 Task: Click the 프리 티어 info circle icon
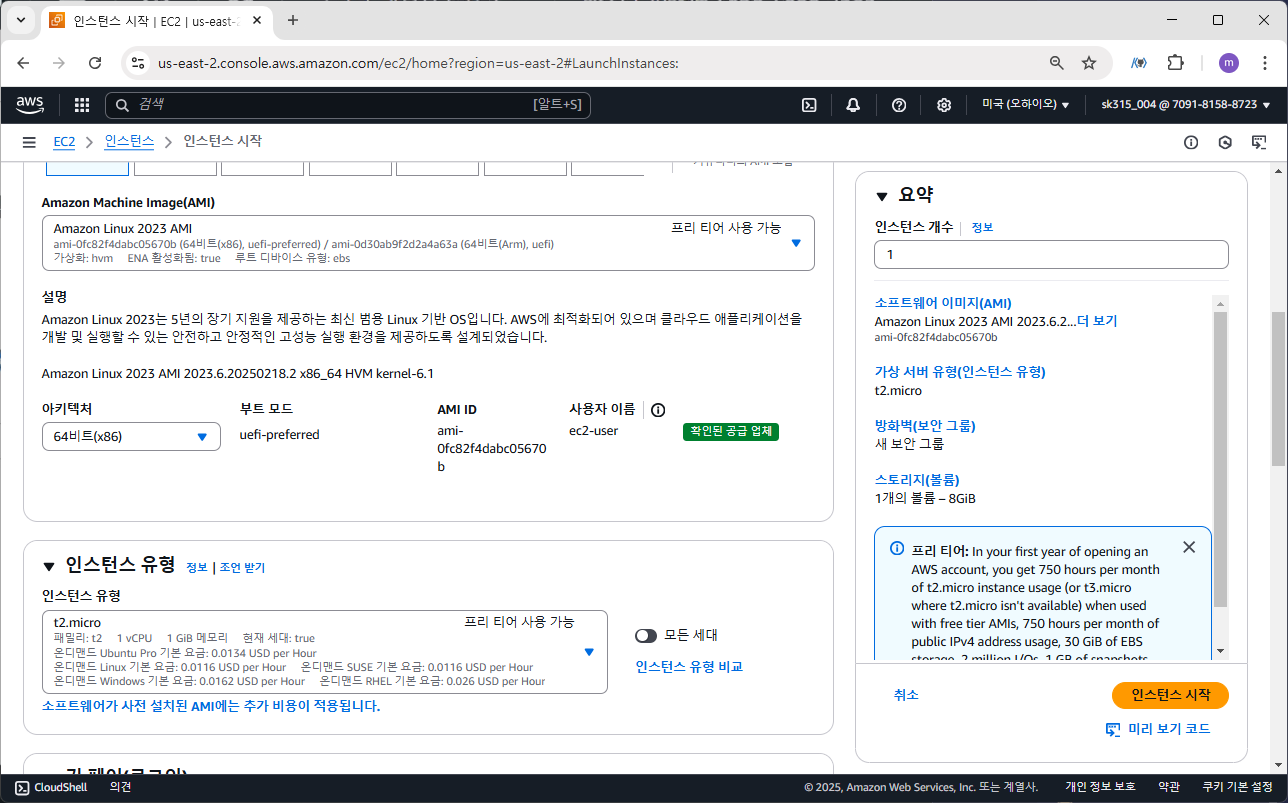(x=896, y=550)
